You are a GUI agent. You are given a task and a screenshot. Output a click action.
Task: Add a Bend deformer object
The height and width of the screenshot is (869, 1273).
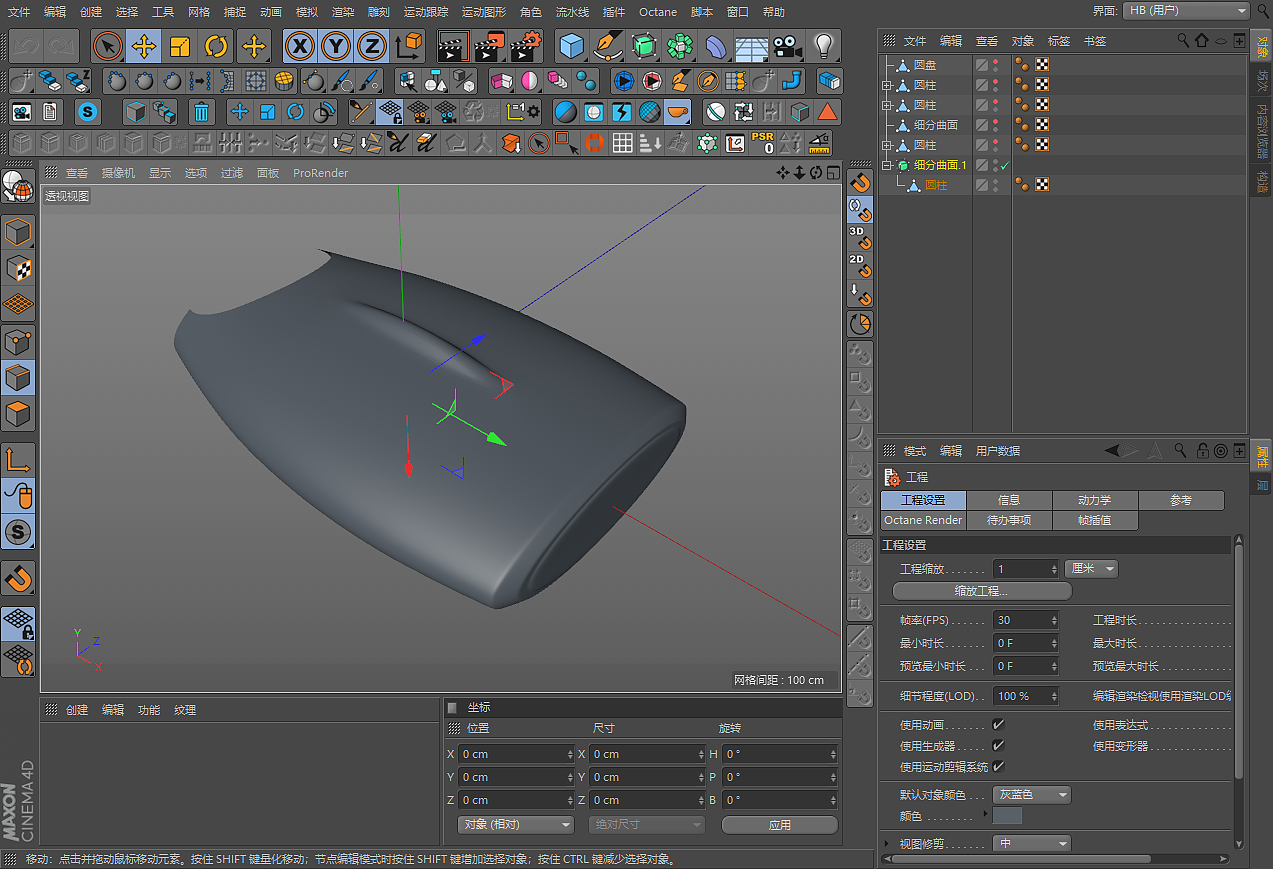715,46
